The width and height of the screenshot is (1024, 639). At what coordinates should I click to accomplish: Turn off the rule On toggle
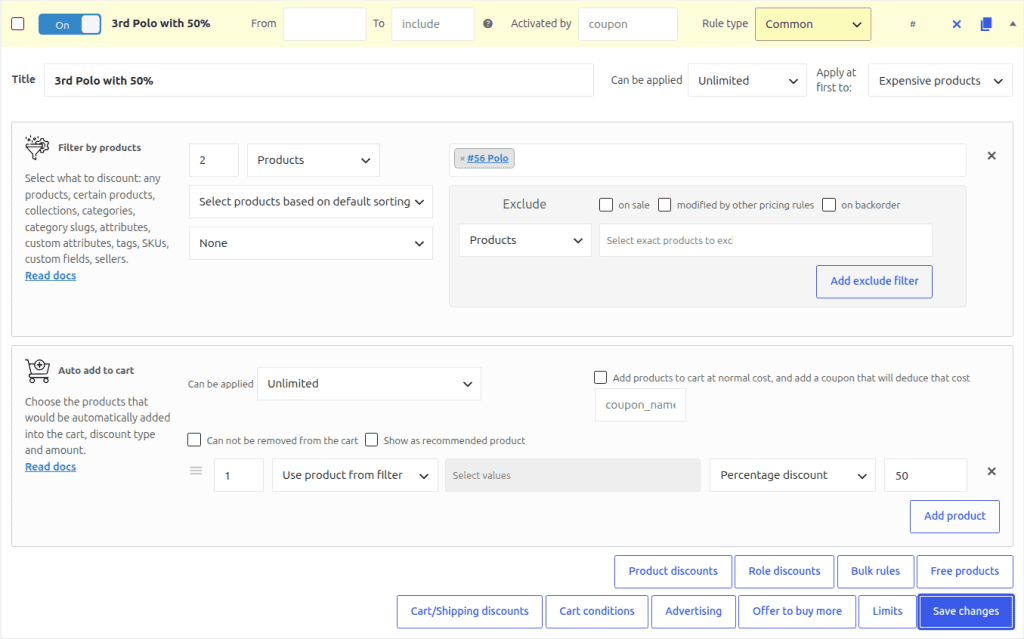point(70,24)
